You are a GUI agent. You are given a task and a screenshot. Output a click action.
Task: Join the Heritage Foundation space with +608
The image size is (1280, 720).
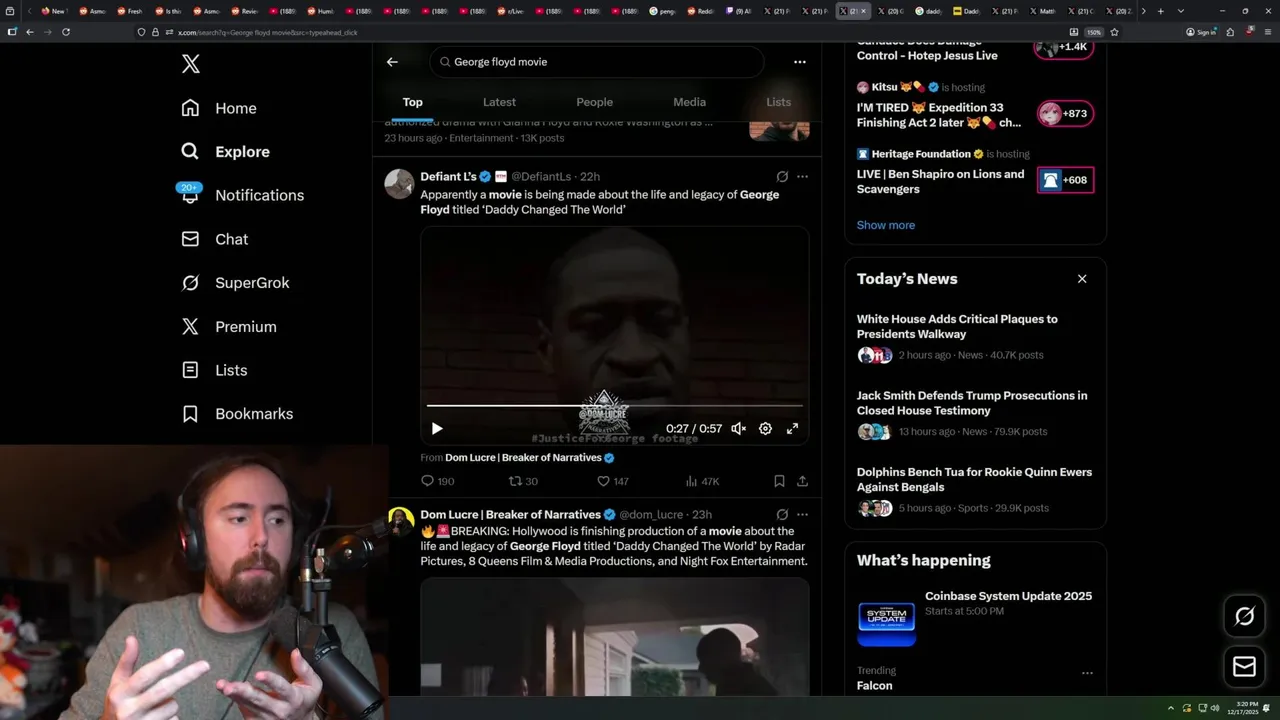[1065, 180]
